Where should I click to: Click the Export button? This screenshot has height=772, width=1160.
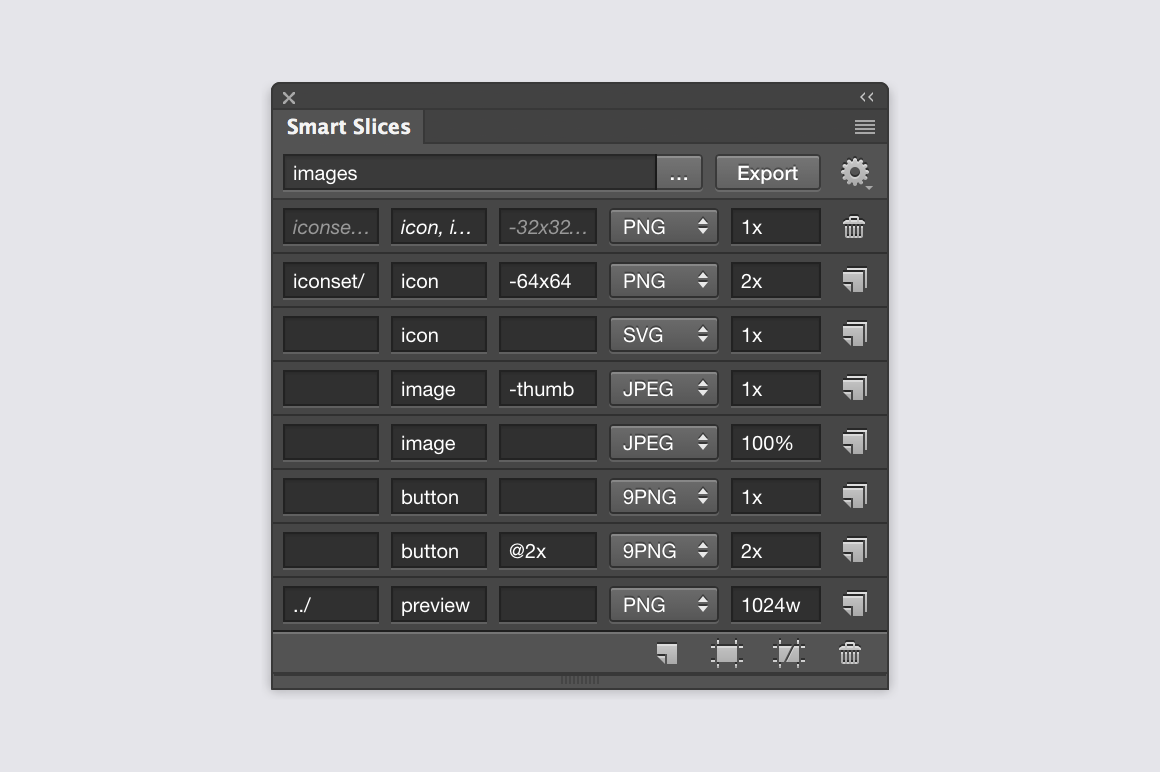coord(767,173)
